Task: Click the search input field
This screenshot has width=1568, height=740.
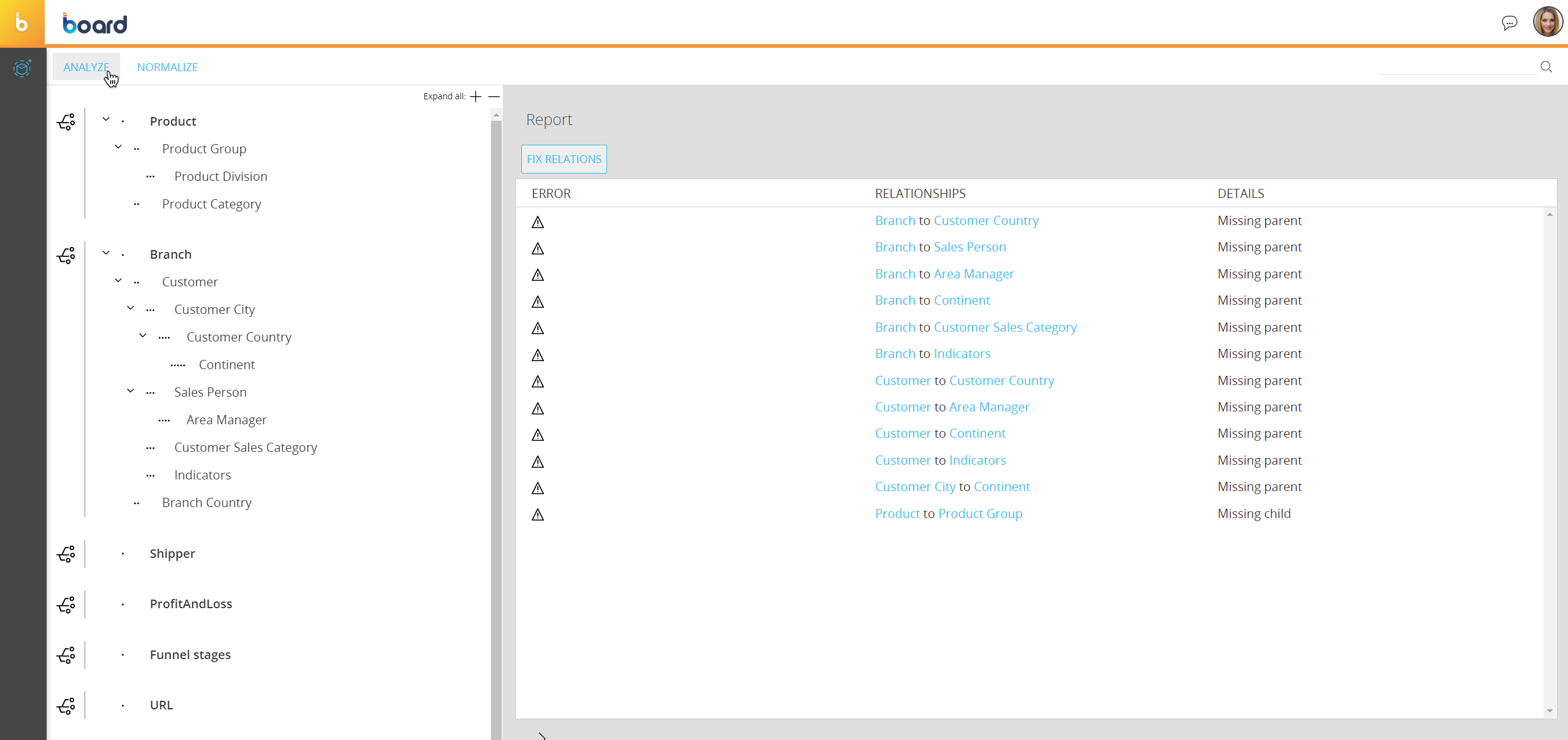Action: point(1457,67)
